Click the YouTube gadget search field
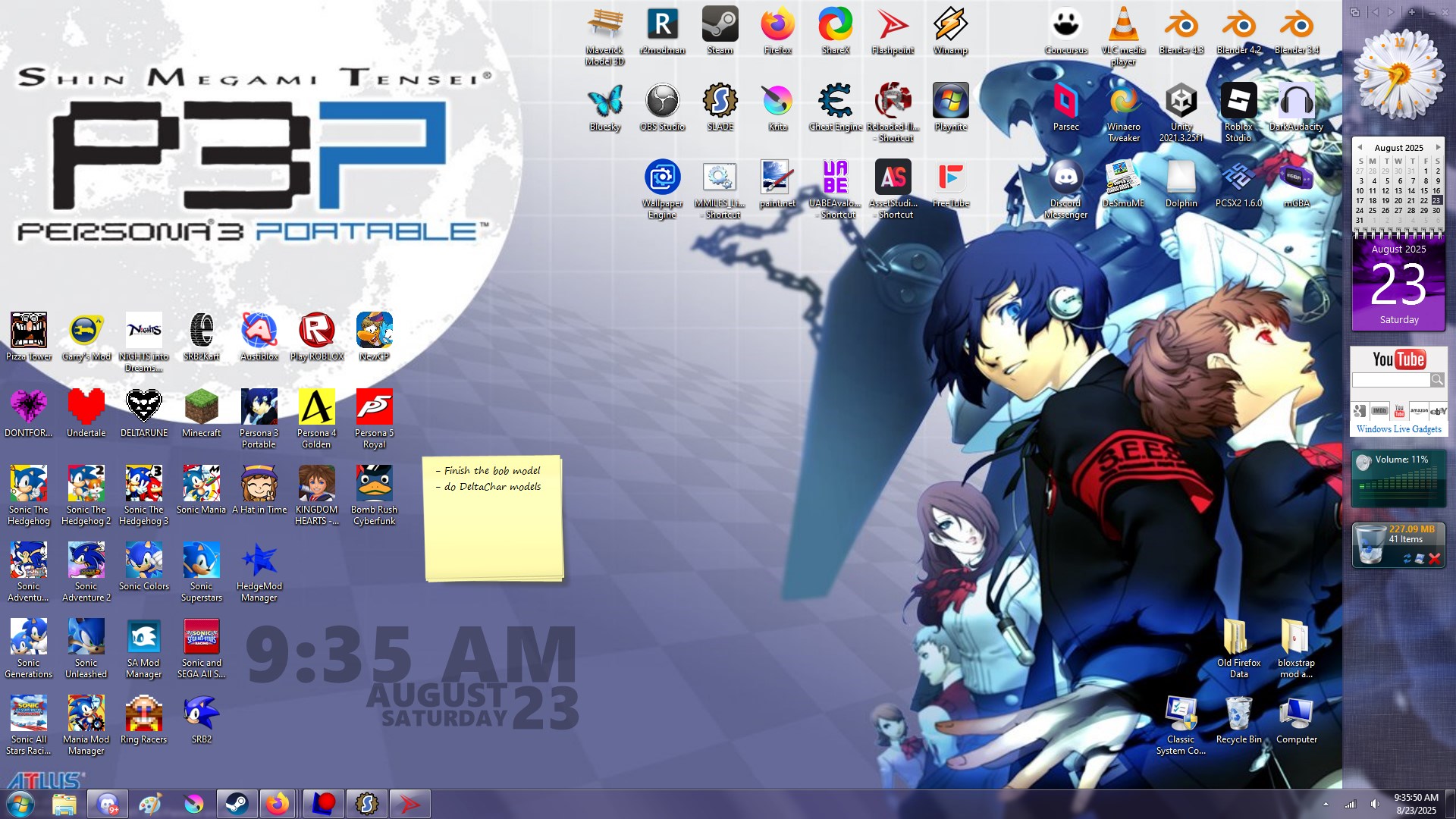The width and height of the screenshot is (1456, 819). click(x=1391, y=380)
